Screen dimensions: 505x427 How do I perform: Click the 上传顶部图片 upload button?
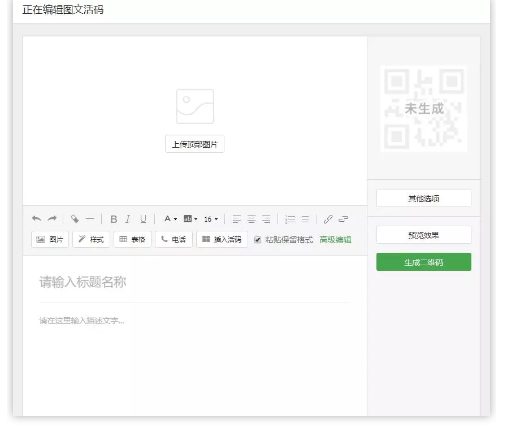coord(195,144)
